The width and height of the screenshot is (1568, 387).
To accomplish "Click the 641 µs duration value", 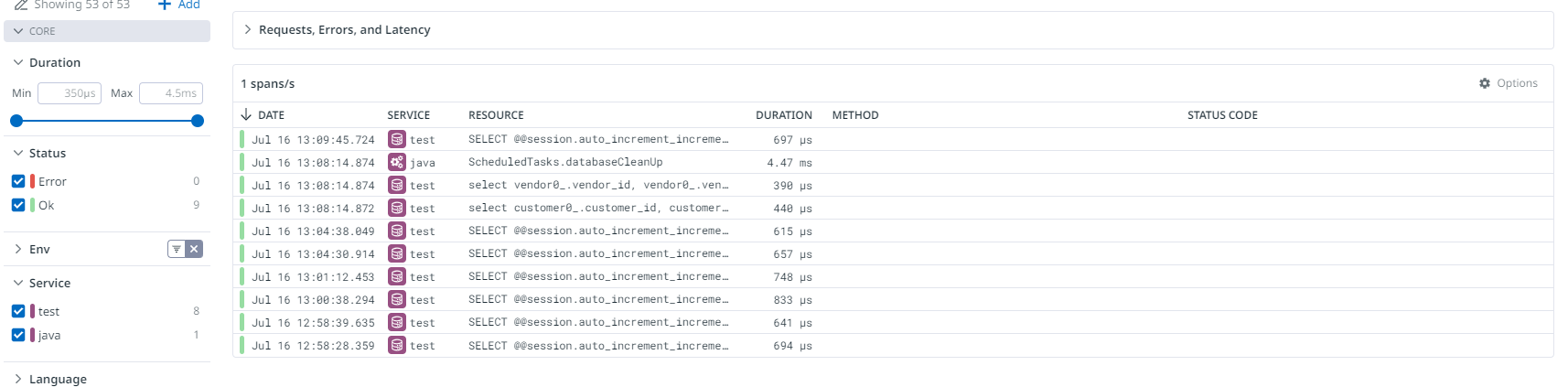I will coord(792,323).
